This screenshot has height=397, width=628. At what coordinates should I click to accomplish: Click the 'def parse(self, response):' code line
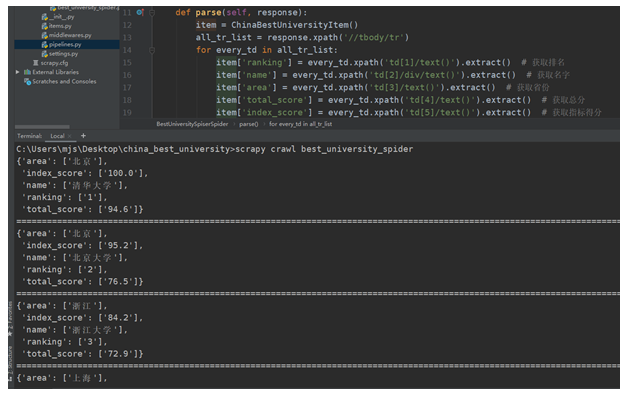click(241, 12)
